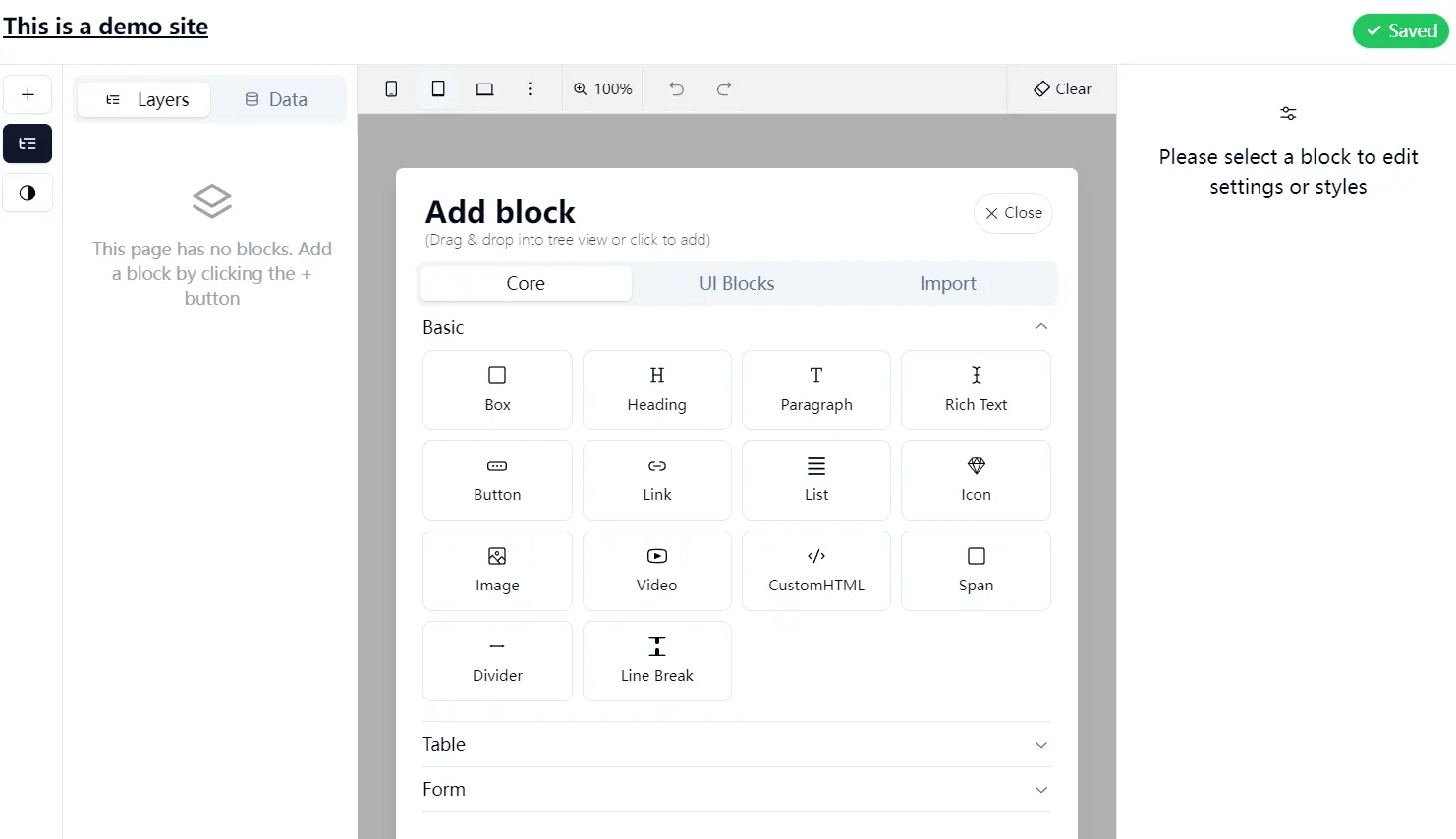This screenshot has height=839, width=1456.
Task: Add a CustomHTML block
Action: pos(816,571)
